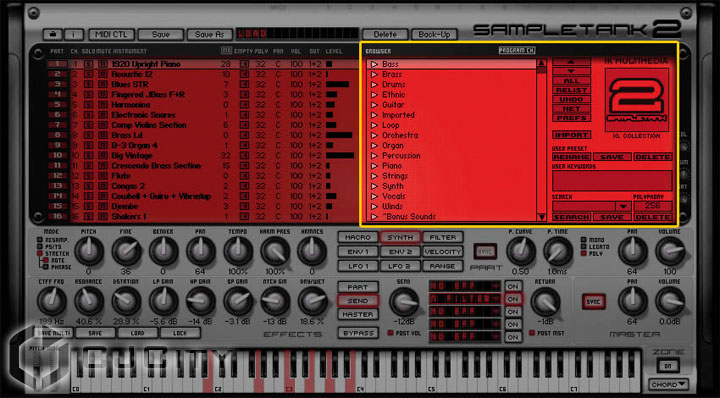Select STRETCH mode option
The width and height of the screenshot is (720, 398).
click(40, 253)
